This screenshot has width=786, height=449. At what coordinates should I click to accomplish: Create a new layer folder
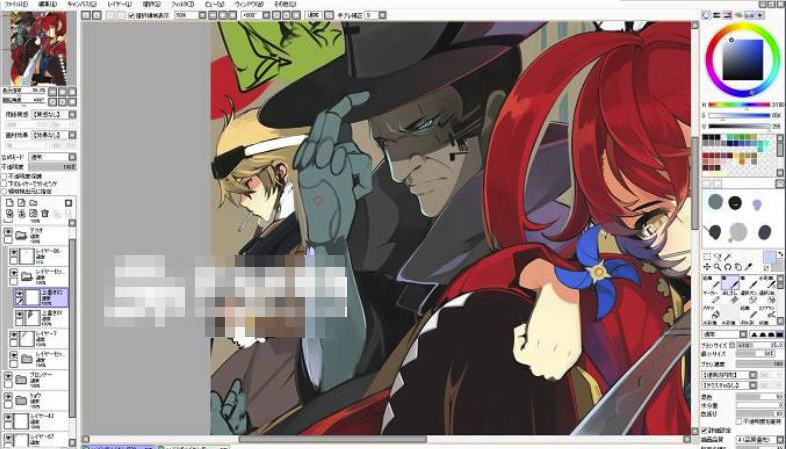pyautogui.click(x=33, y=203)
